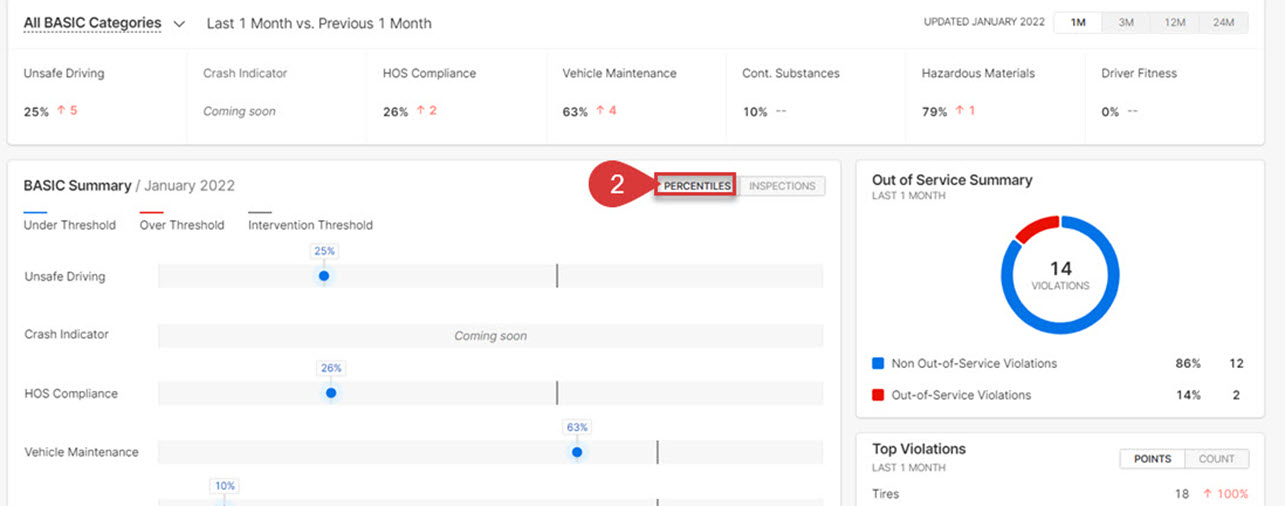Image resolution: width=1286 pixels, height=506 pixels.
Task: Click the Unsafe Driving 25% data point
Action: (323, 276)
